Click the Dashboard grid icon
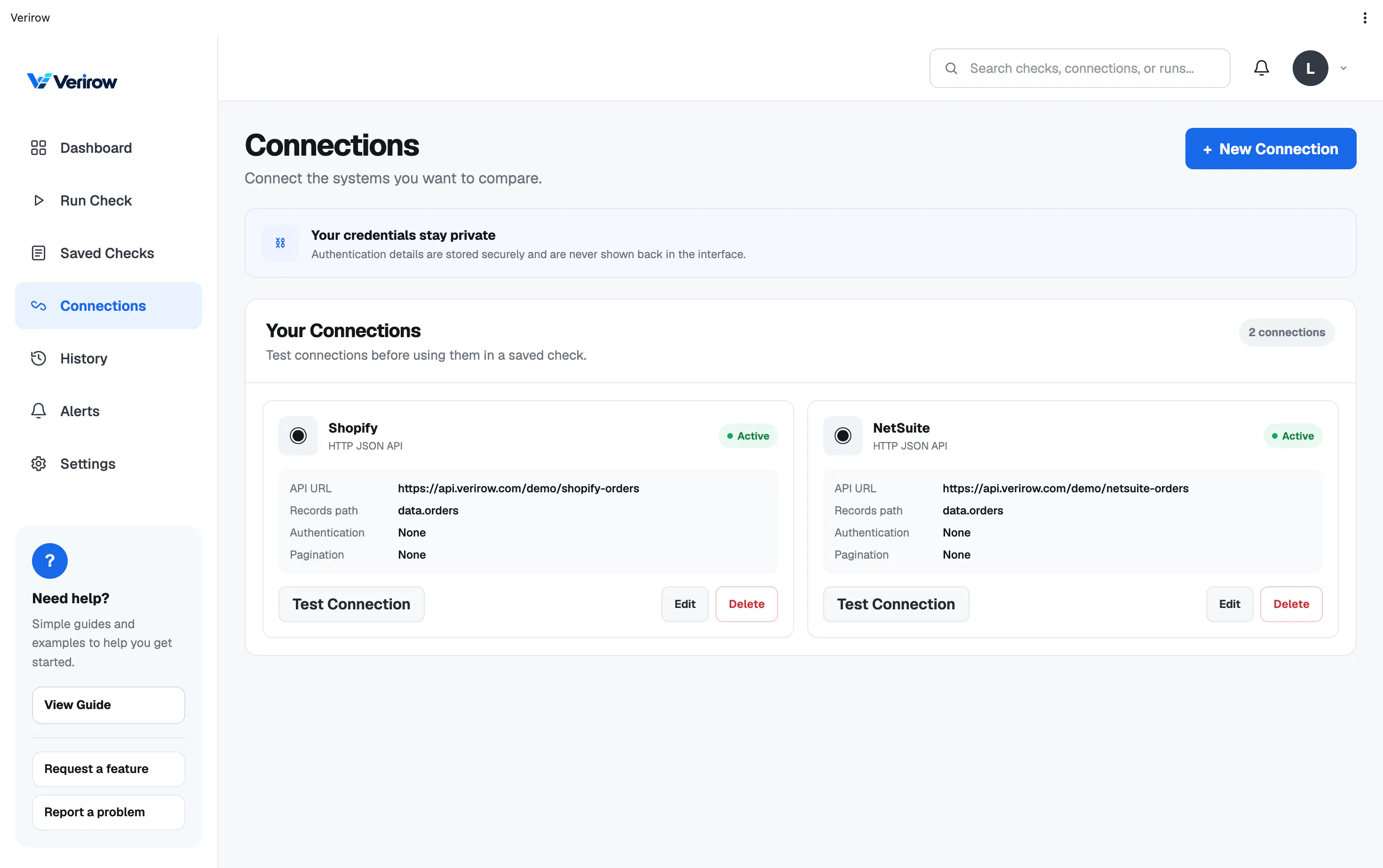This screenshot has height=868, width=1383. pyautogui.click(x=39, y=148)
